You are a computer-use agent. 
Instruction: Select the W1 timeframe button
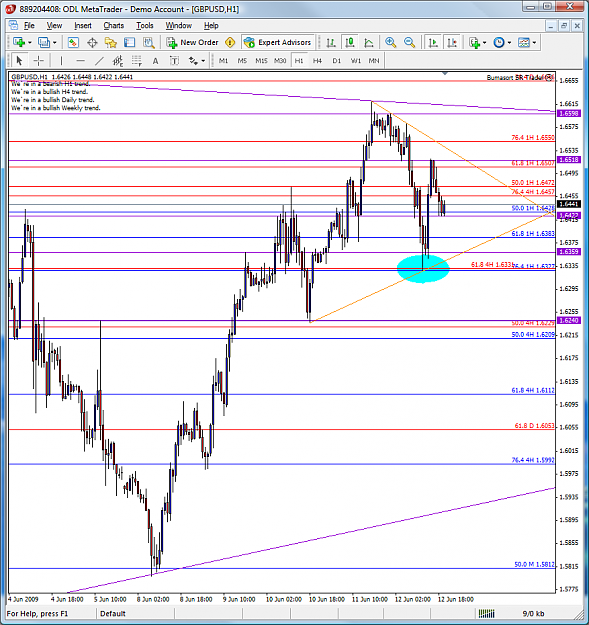355,61
